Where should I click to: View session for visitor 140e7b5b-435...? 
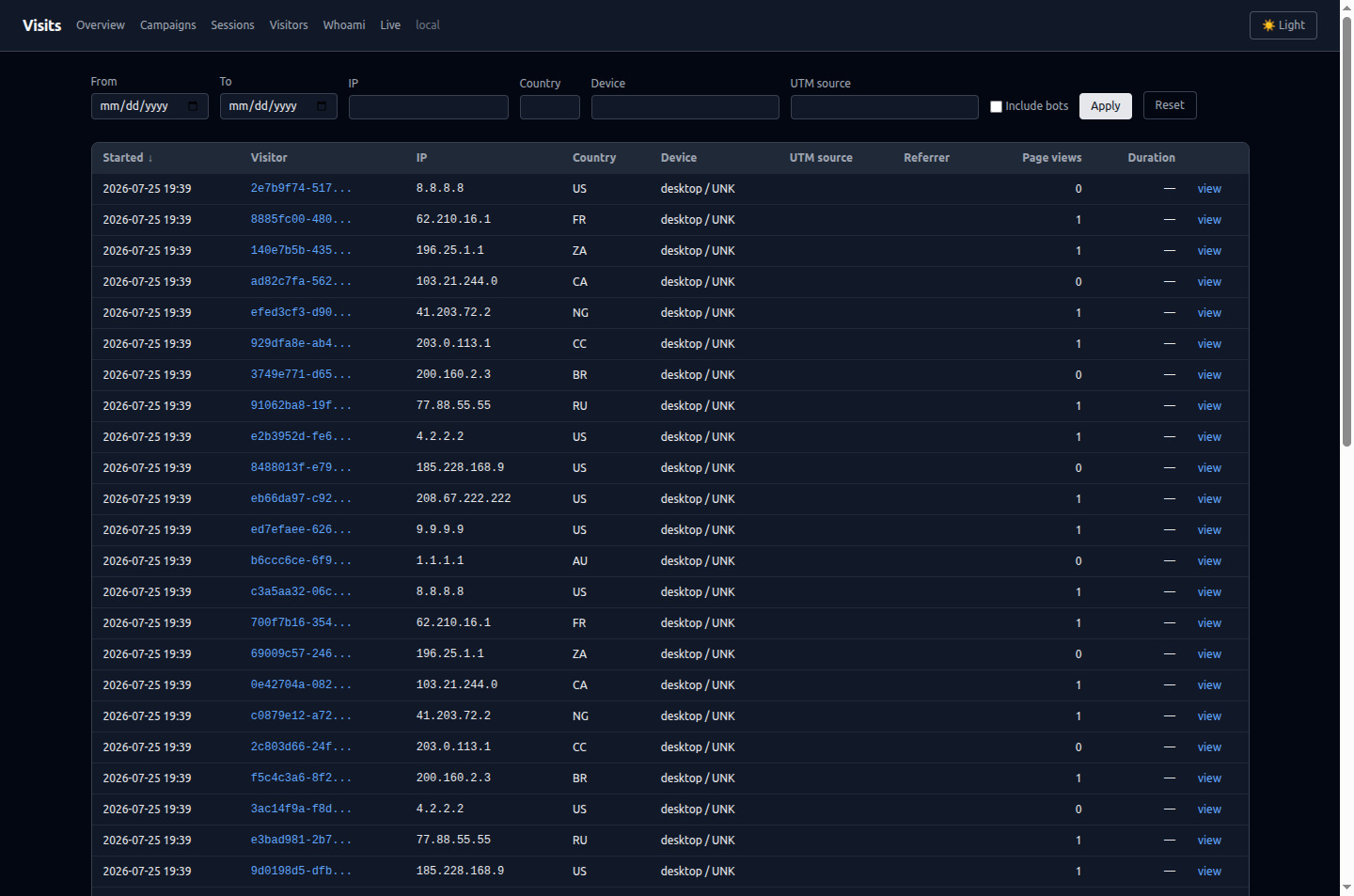click(1209, 251)
